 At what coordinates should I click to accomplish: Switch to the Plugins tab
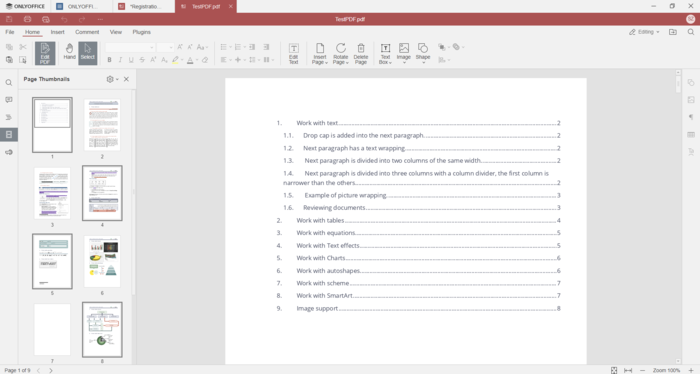(x=142, y=32)
